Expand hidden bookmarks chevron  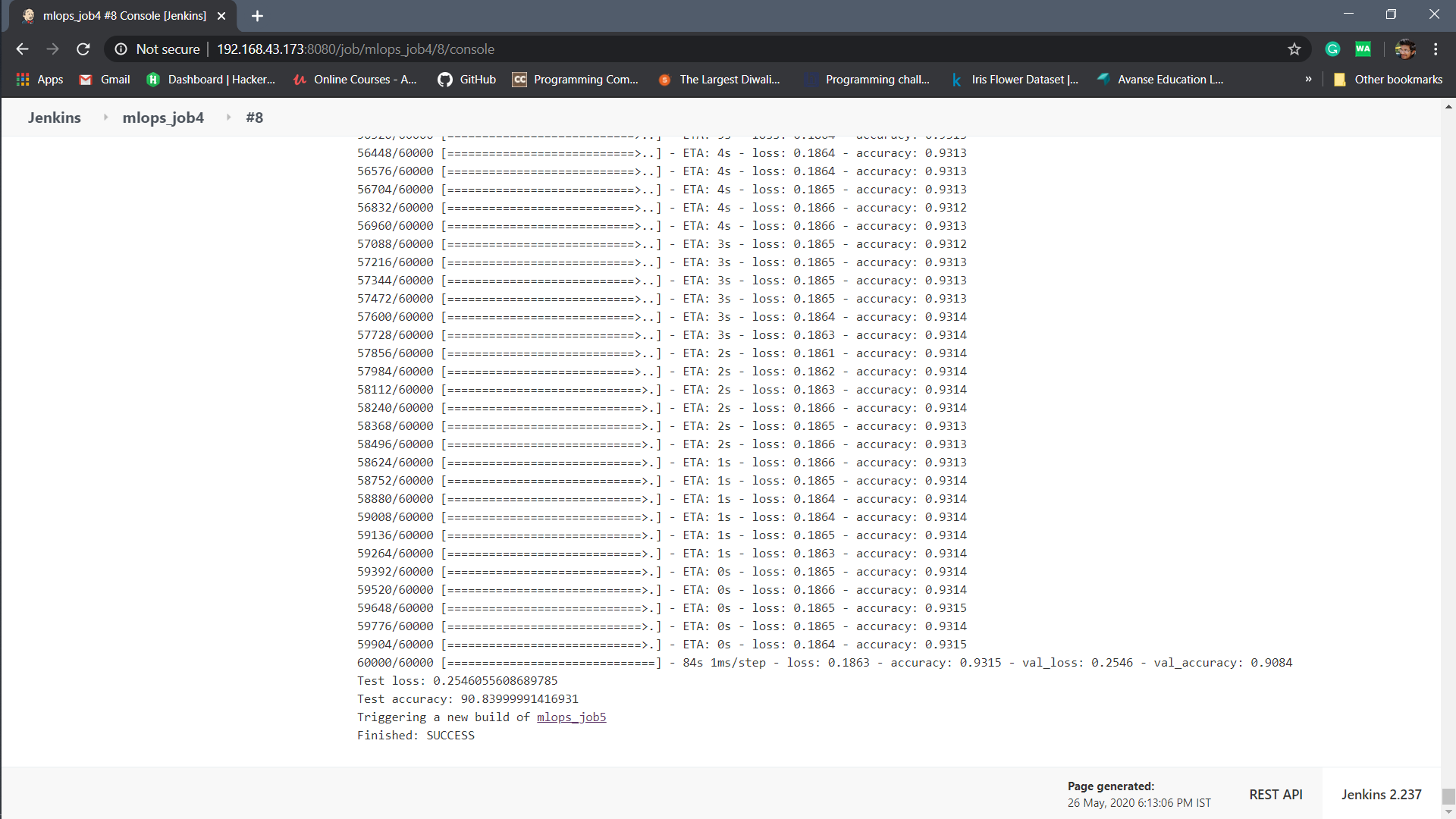pos(1308,80)
